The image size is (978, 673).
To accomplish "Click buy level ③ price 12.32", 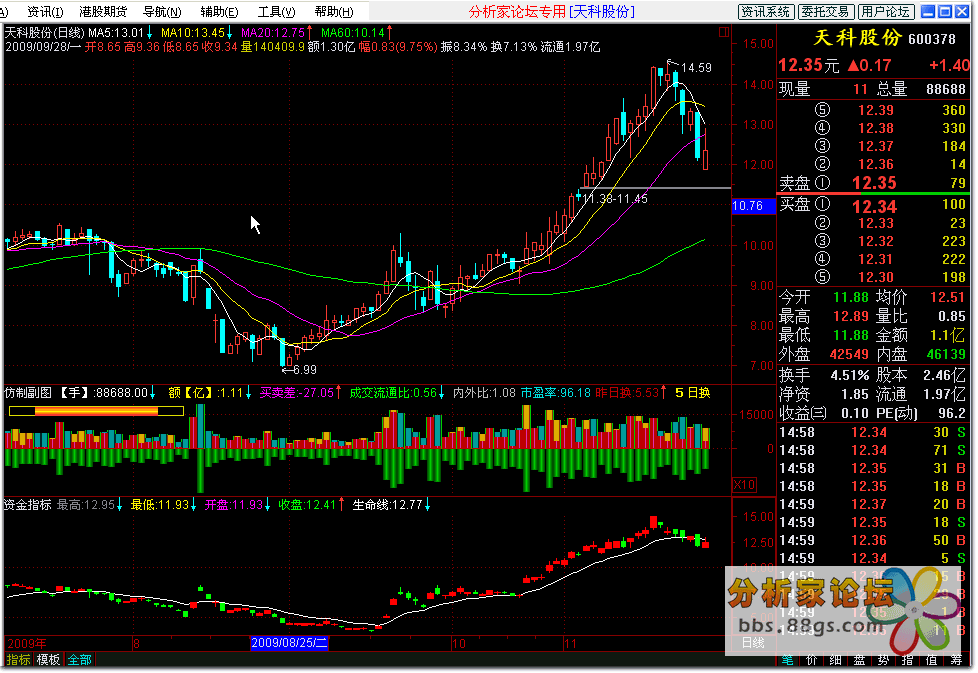I will pos(875,241).
